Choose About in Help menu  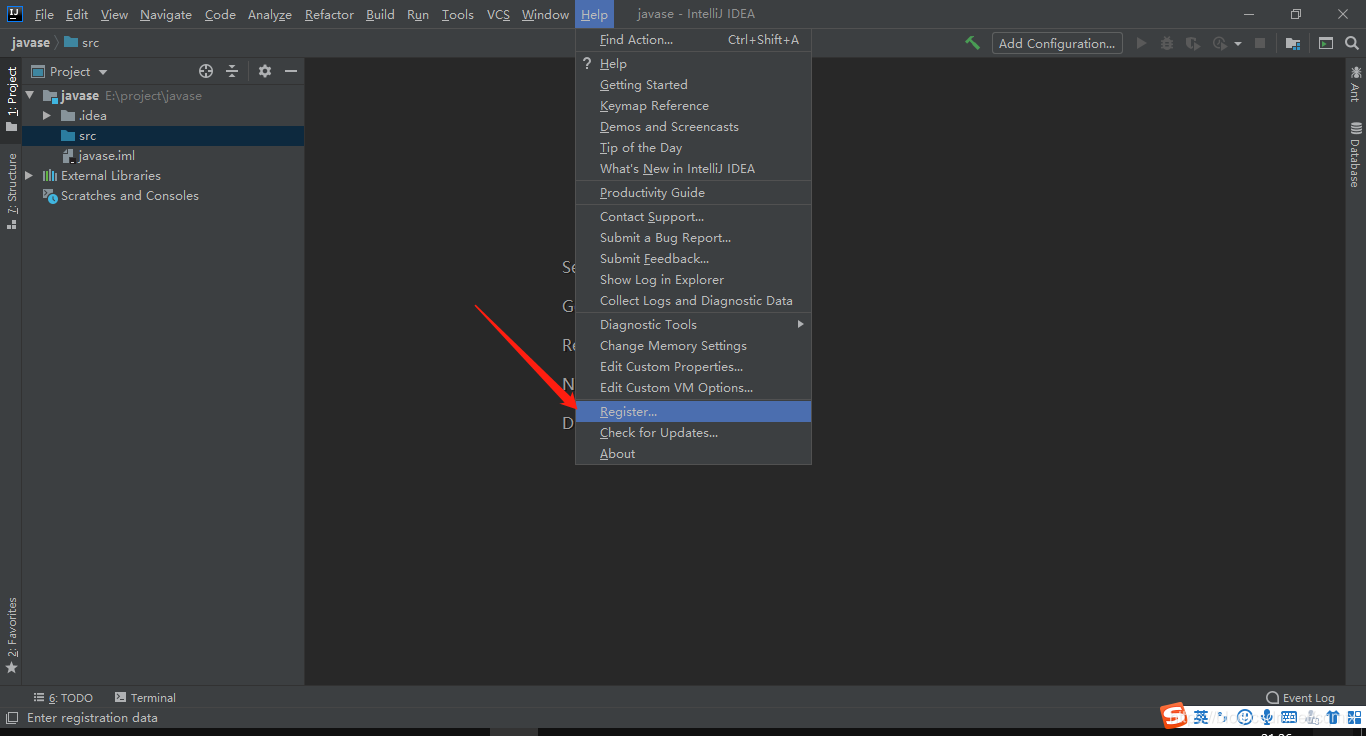pos(693,454)
